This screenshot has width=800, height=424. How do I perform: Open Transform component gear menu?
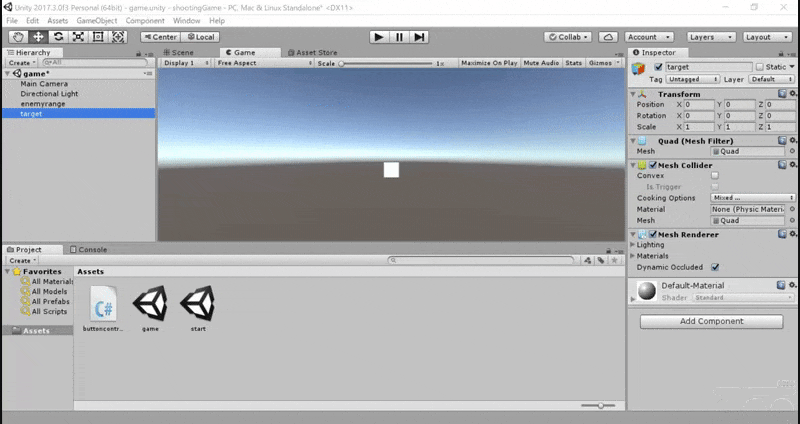792,94
